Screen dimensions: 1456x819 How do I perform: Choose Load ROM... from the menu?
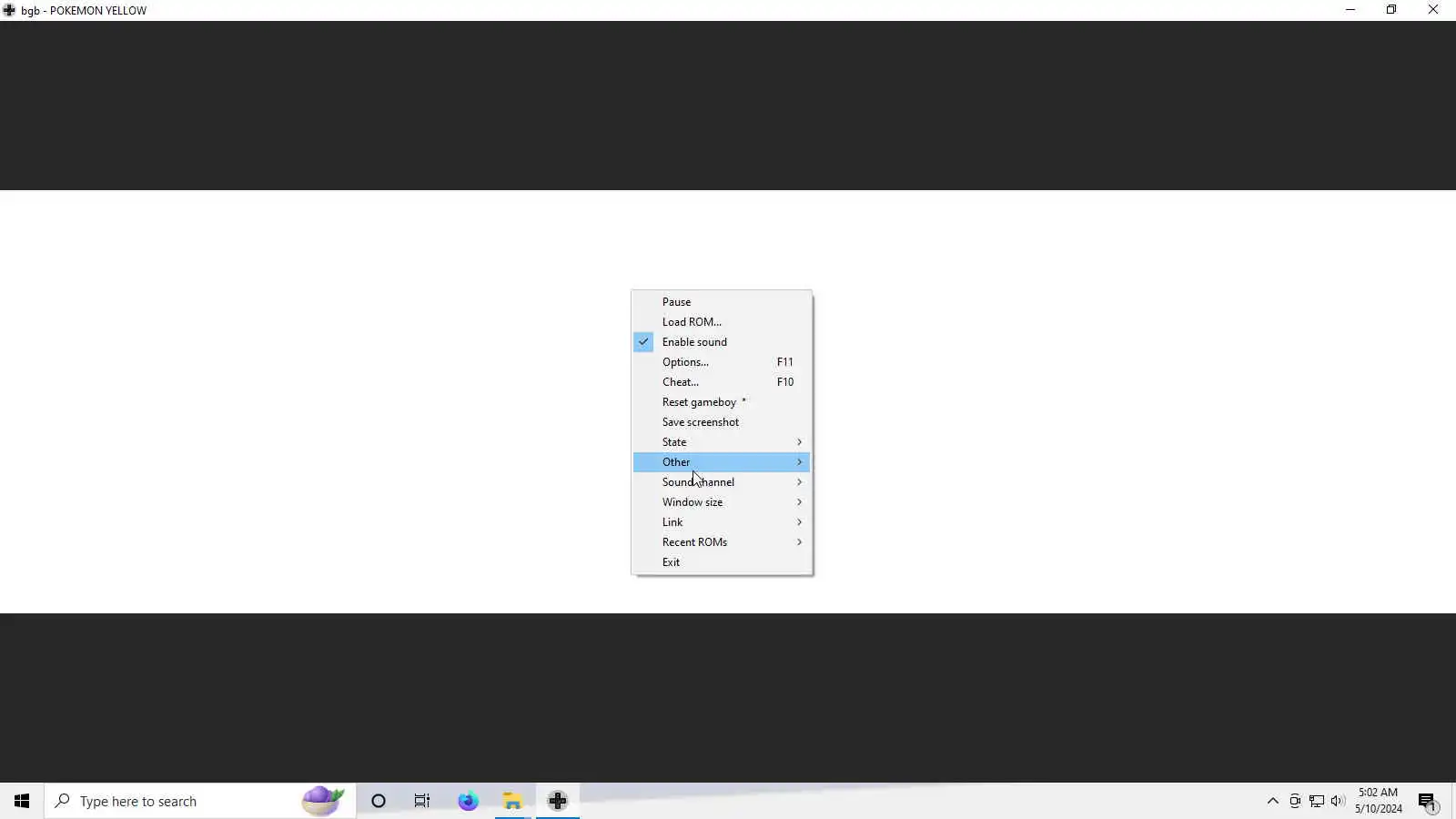coord(721,322)
